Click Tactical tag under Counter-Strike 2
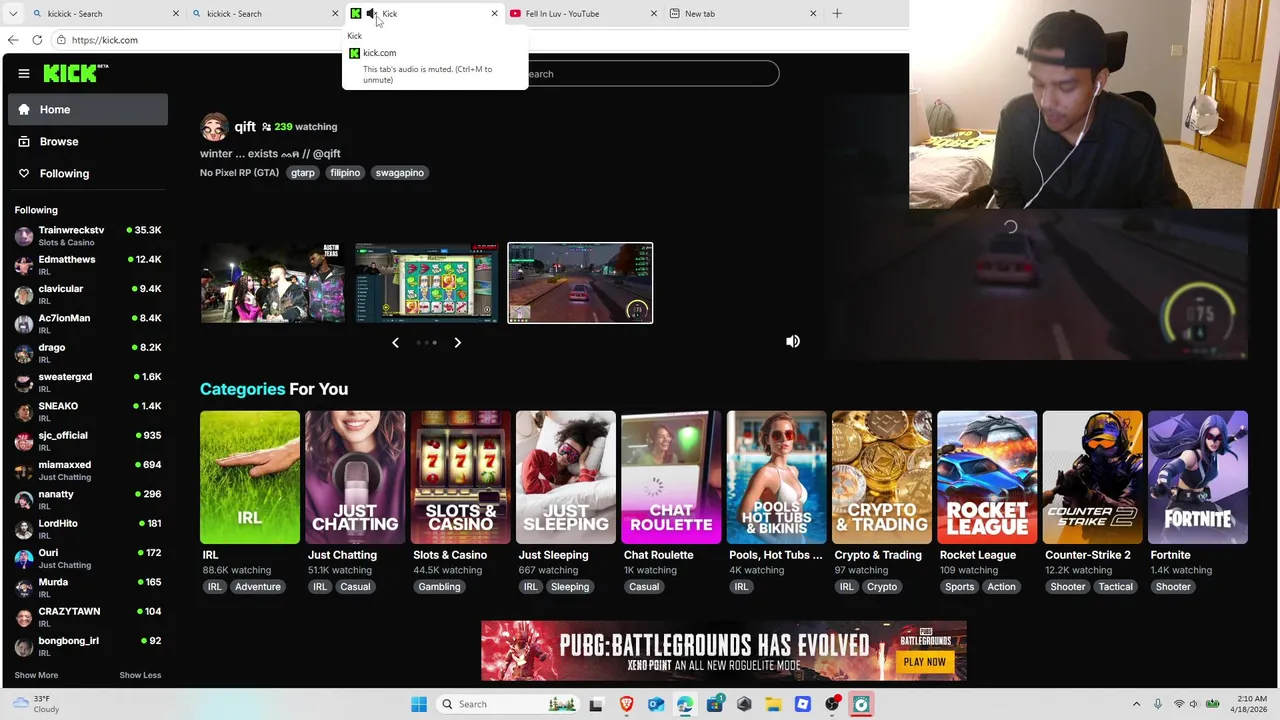This screenshot has width=1280, height=720. pyautogui.click(x=1116, y=587)
